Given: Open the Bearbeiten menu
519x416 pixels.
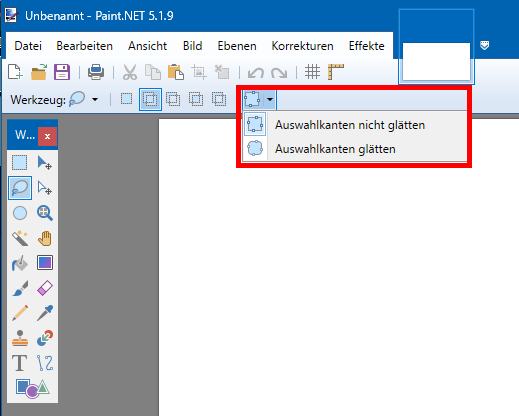Looking at the screenshot, I should [x=84, y=46].
